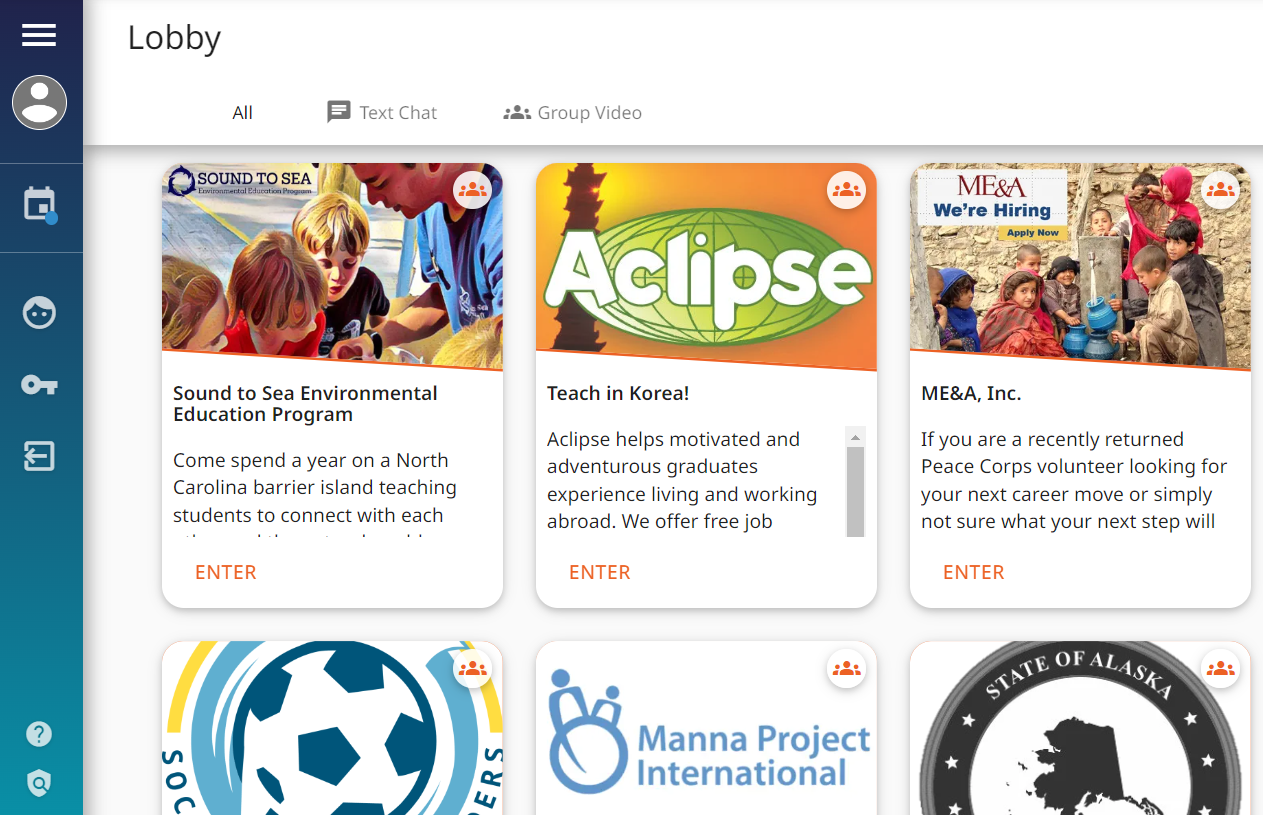Click group icon on ME&A card
The height and width of the screenshot is (815, 1263).
(1220, 189)
